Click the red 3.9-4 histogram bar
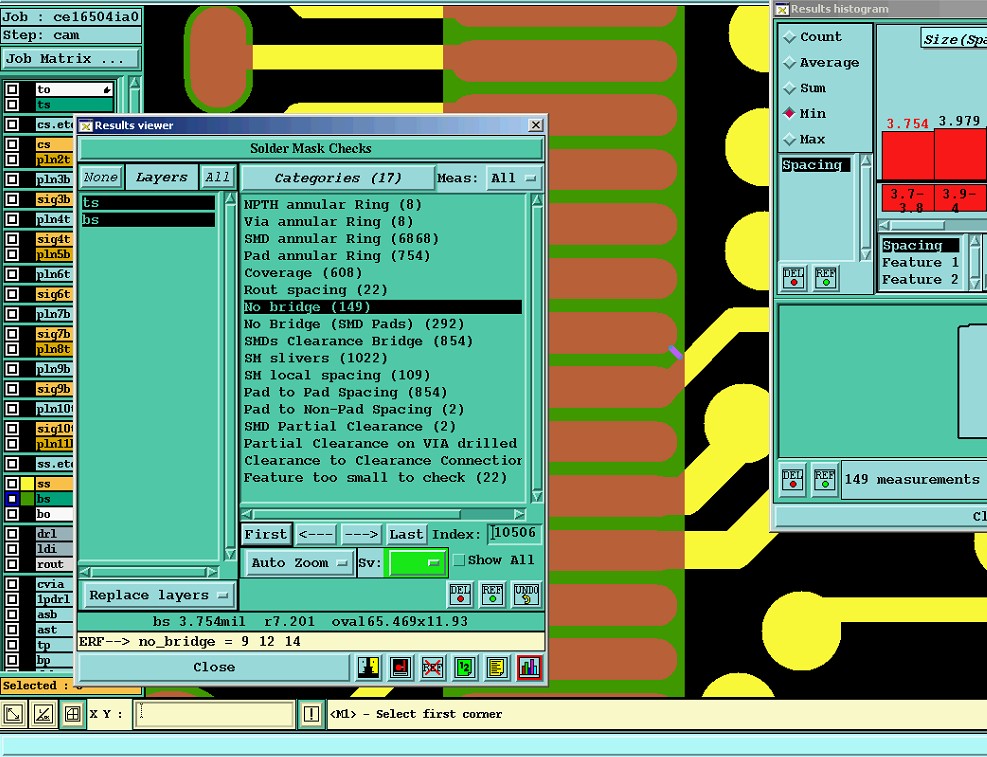The image size is (987, 757). click(959, 154)
